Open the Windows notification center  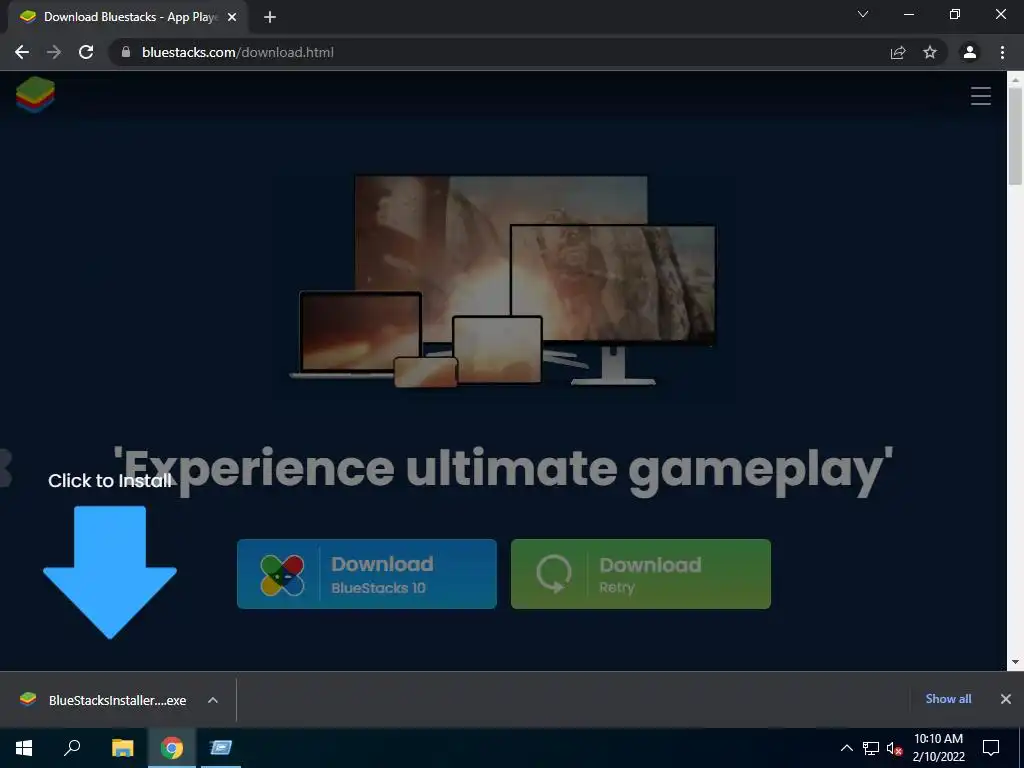point(990,748)
